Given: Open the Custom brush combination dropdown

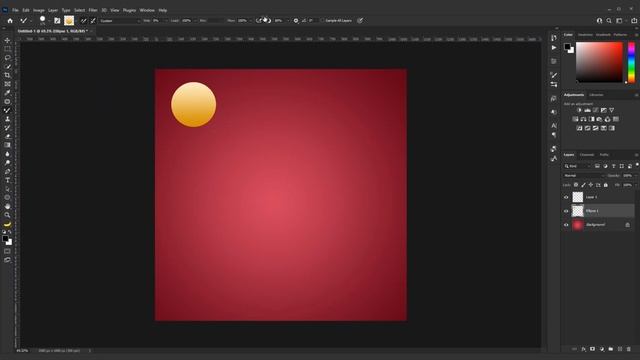Looking at the screenshot, I should (120, 20).
